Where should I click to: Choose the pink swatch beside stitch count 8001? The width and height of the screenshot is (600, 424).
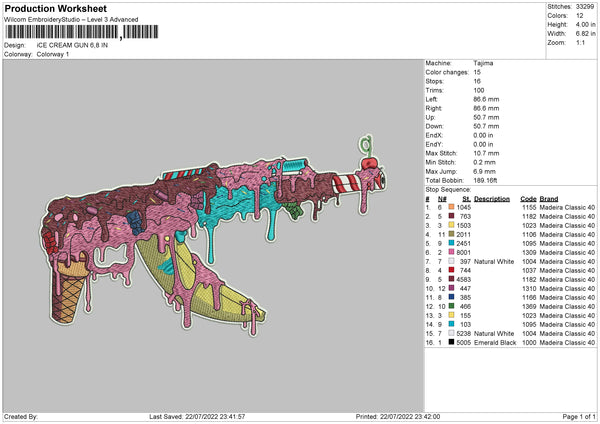coord(452,252)
